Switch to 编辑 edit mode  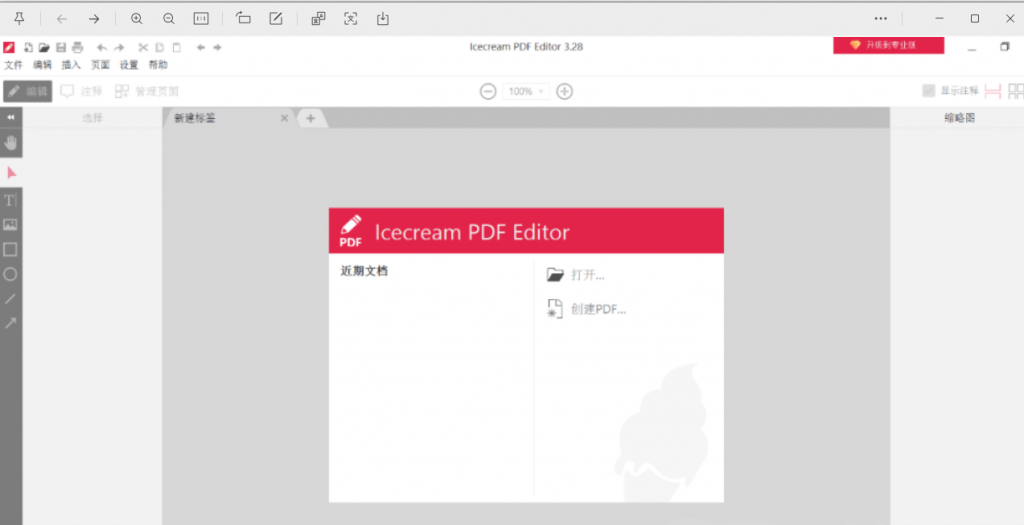[28, 91]
